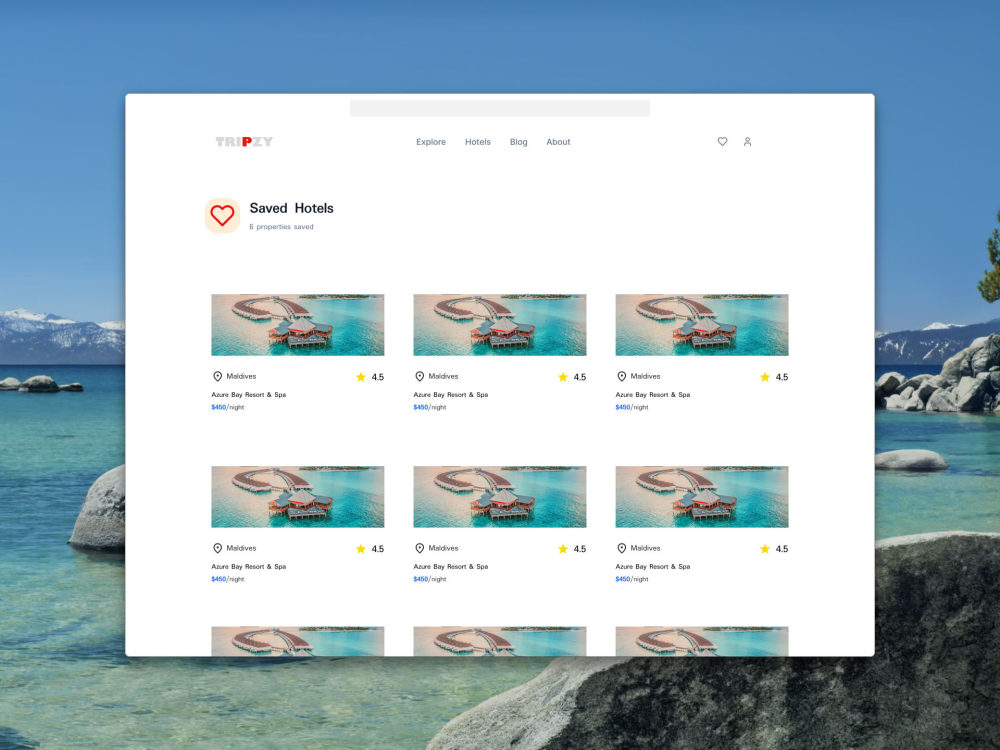This screenshot has width=1000, height=750.
Task: Open Azure Bay Resort & Spa, second-row right card
Action: point(653,566)
